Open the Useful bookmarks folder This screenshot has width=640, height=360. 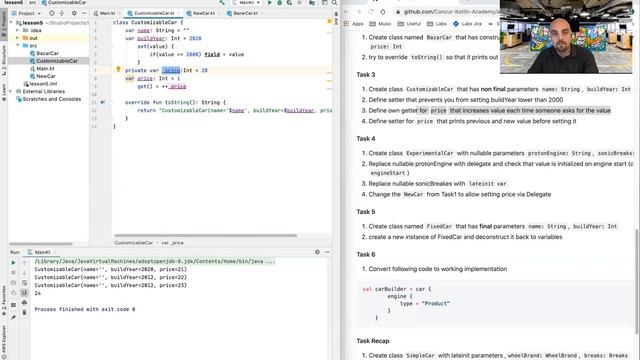point(409,24)
